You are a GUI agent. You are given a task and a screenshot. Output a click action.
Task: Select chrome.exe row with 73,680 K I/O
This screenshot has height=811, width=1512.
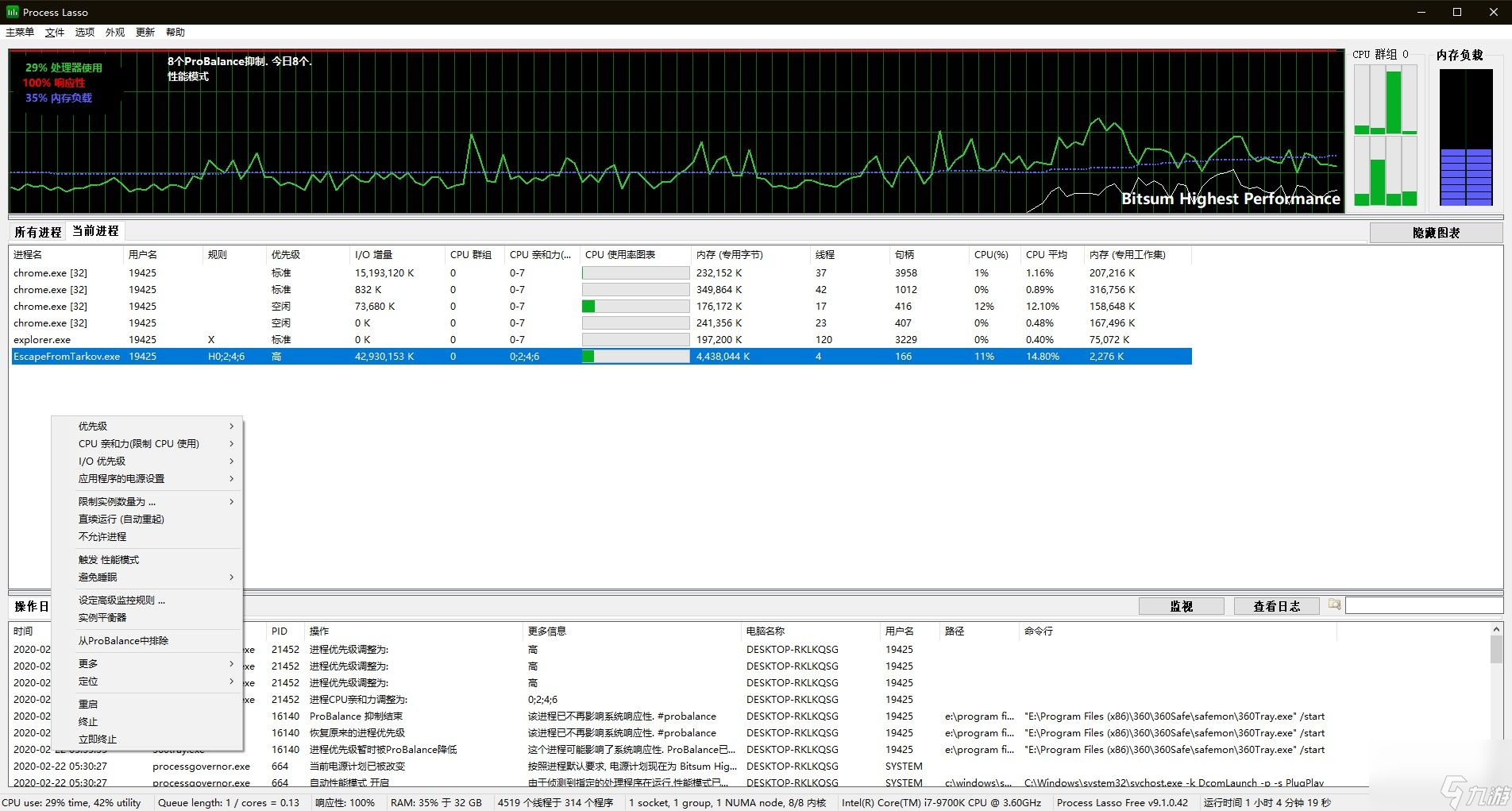pos(601,307)
